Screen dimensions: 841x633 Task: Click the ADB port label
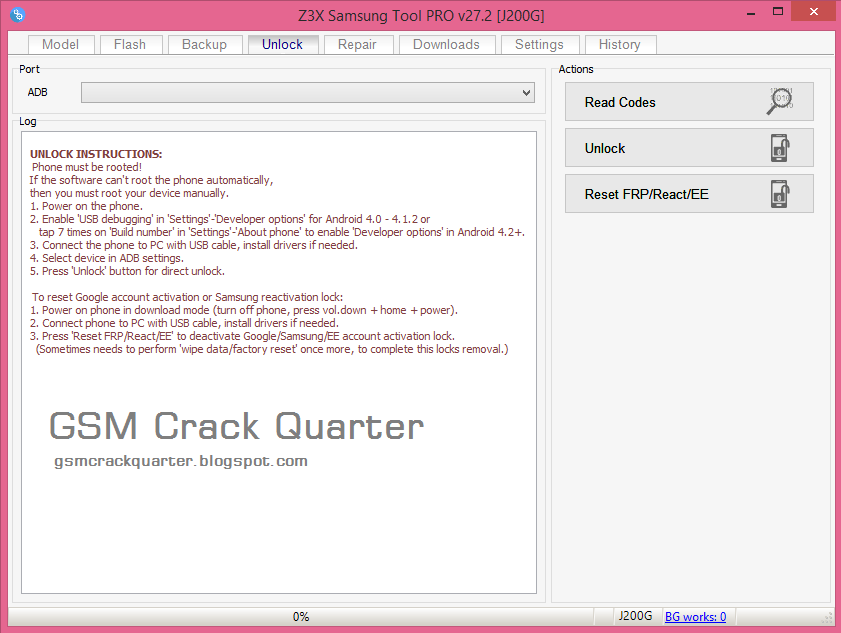tap(38, 92)
